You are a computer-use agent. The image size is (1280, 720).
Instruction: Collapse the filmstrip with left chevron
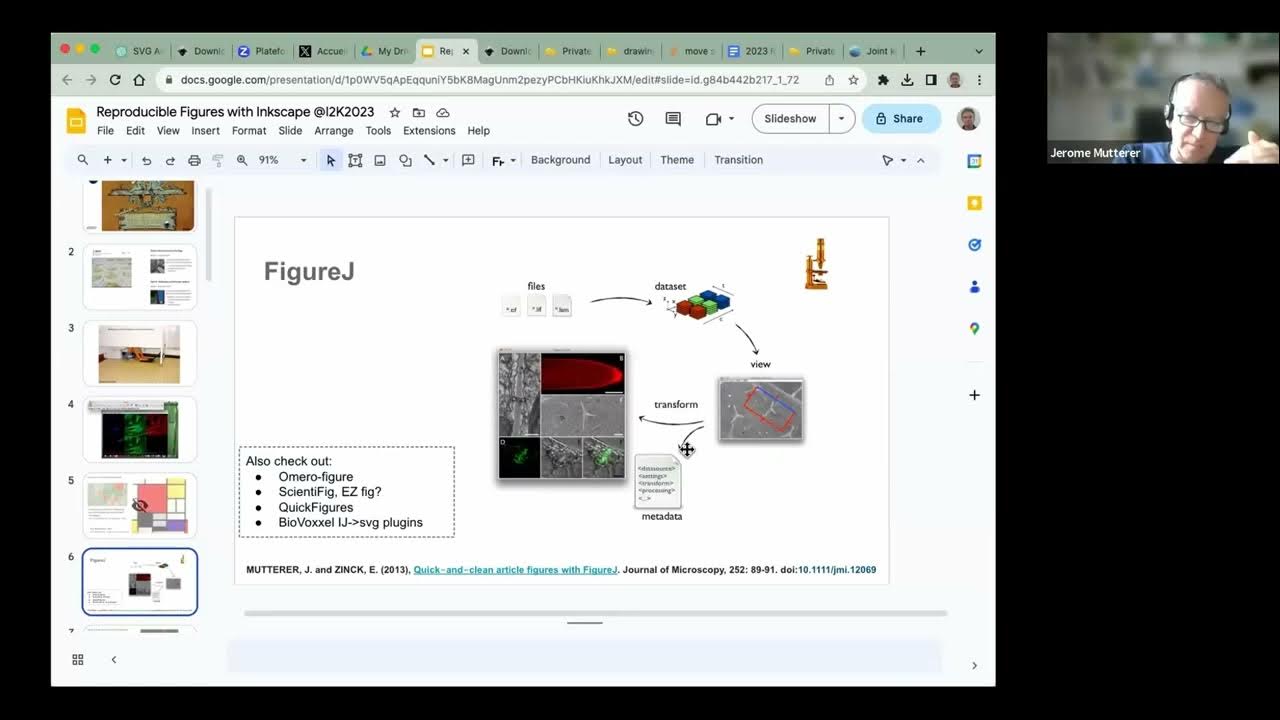[114, 660]
